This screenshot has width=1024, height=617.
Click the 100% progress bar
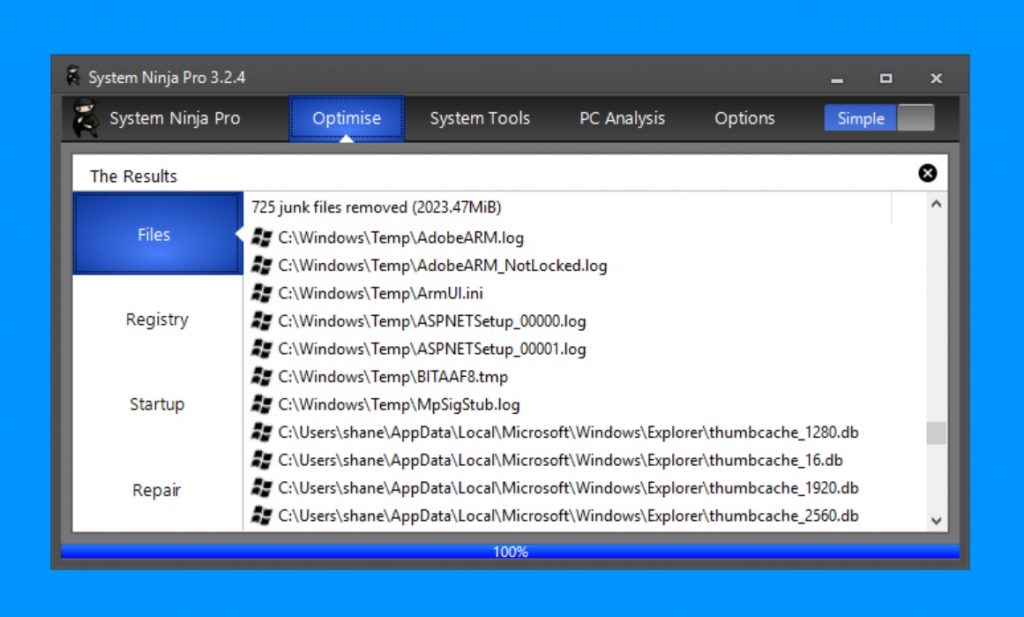(x=510, y=552)
